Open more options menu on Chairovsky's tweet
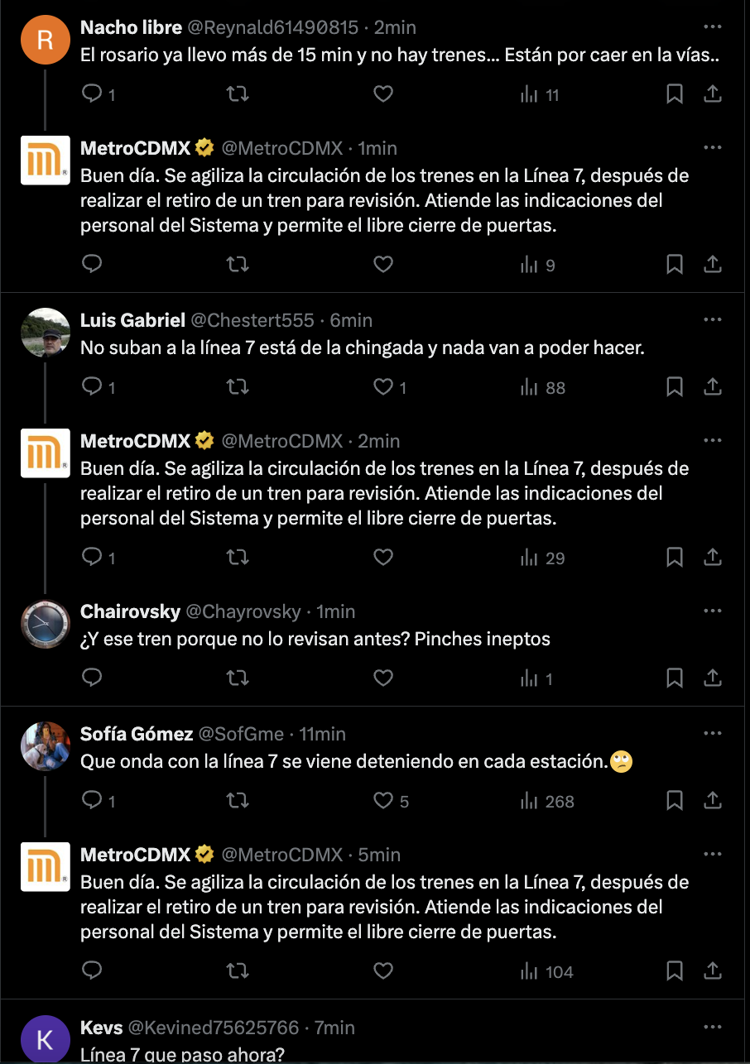 713,611
